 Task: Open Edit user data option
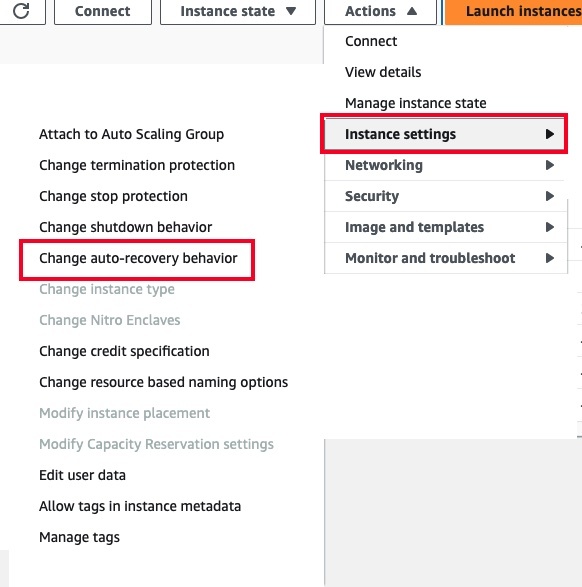click(82, 475)
